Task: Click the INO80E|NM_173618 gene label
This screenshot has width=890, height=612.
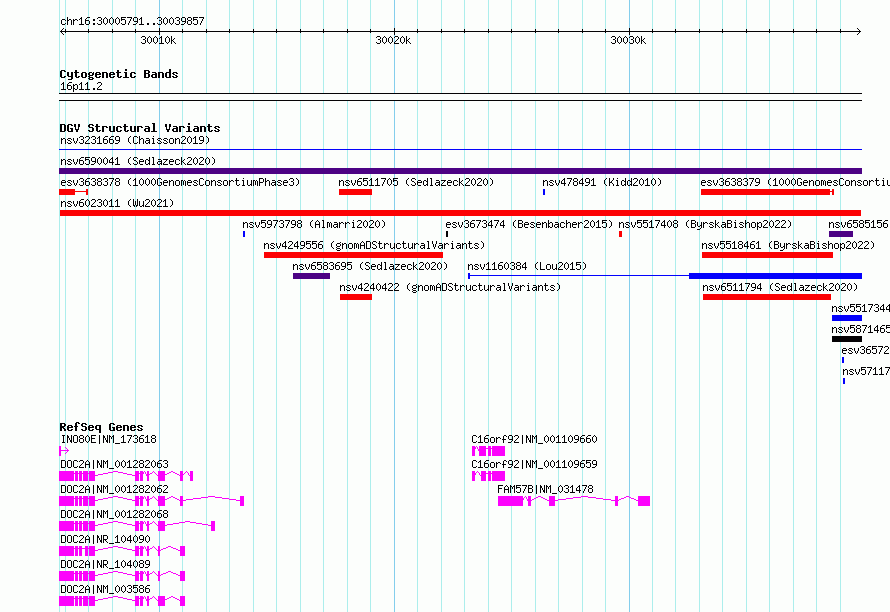Action: 108,439
